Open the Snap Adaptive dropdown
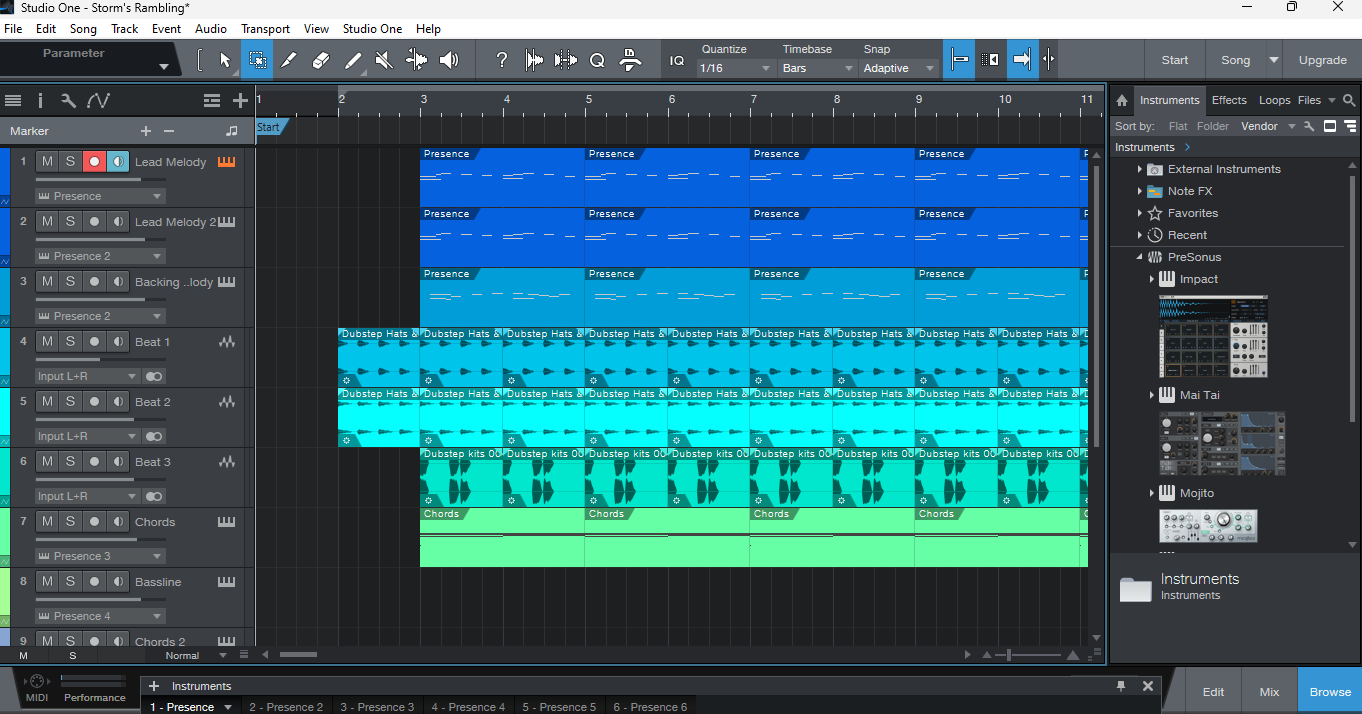1362x714 pixels. pos(899,68)
